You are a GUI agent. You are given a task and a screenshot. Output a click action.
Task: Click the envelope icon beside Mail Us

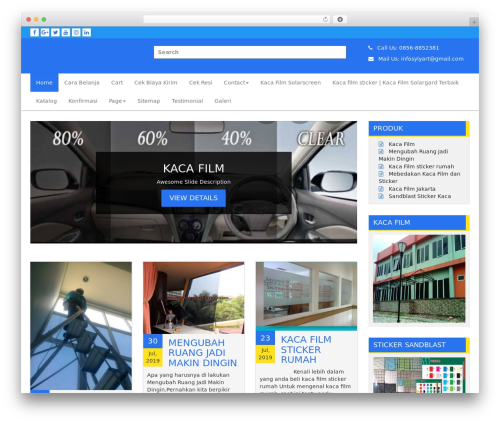click(371, 59)
